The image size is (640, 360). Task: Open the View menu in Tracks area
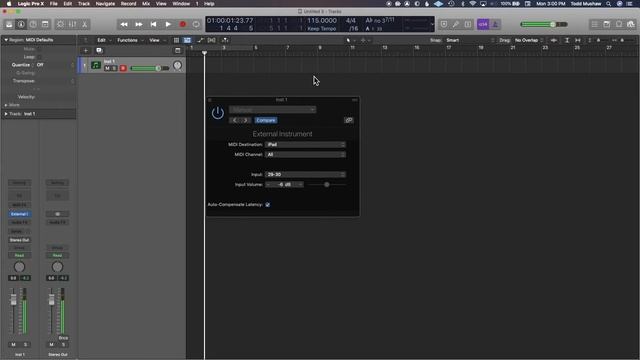tap(156, 40)
